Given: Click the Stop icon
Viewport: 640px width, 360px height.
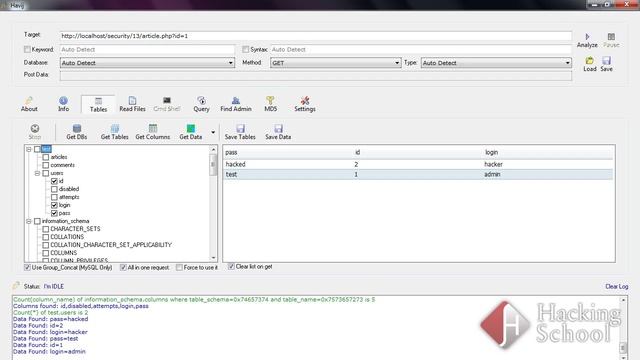Looking at the screenshot, I should tap(35, 129).
